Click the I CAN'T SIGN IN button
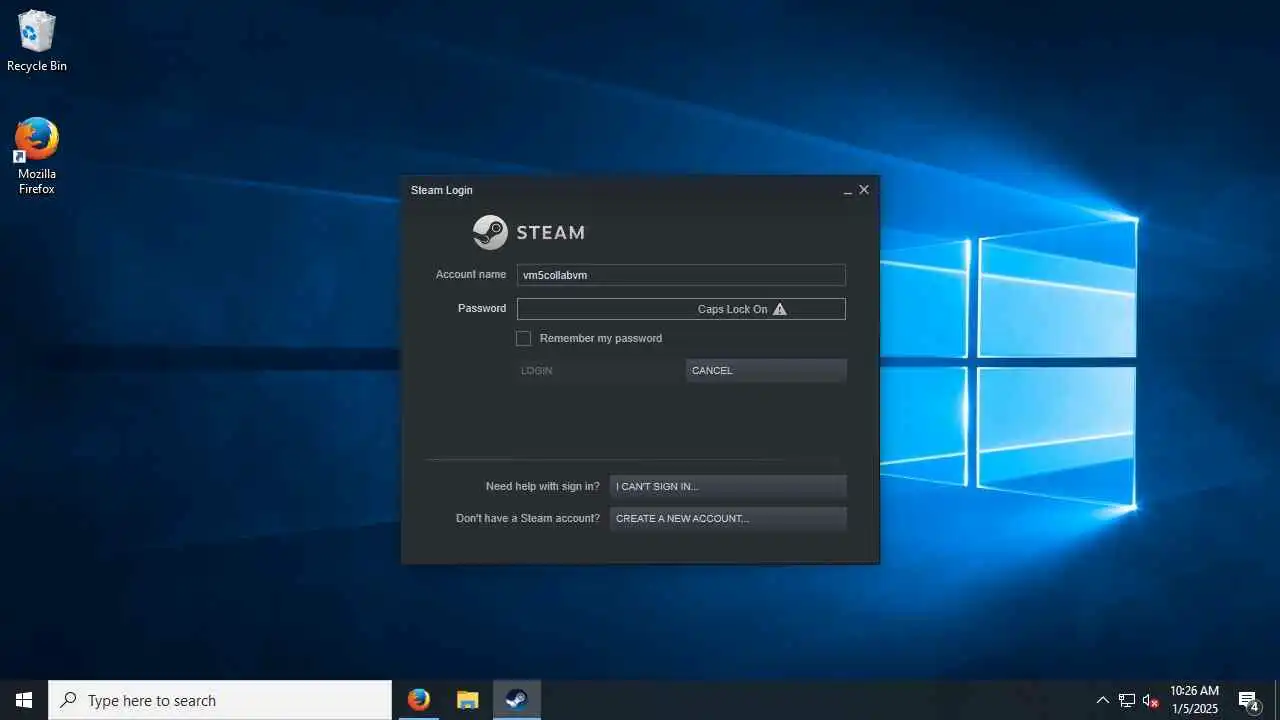The height and width of the screenshot is (720, 1280). click(728, 486)
